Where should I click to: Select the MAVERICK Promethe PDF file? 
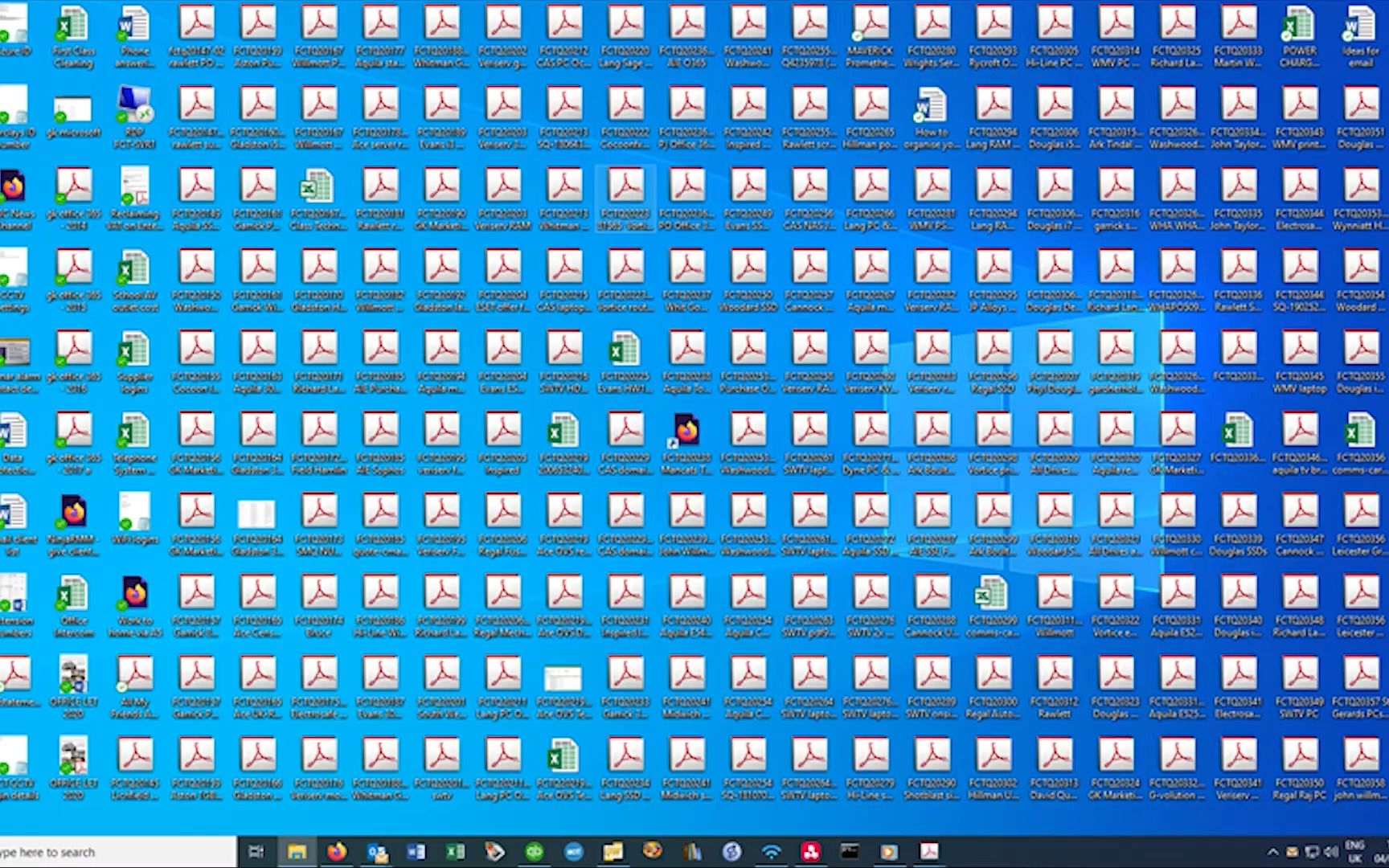click(x=871, y=35)
